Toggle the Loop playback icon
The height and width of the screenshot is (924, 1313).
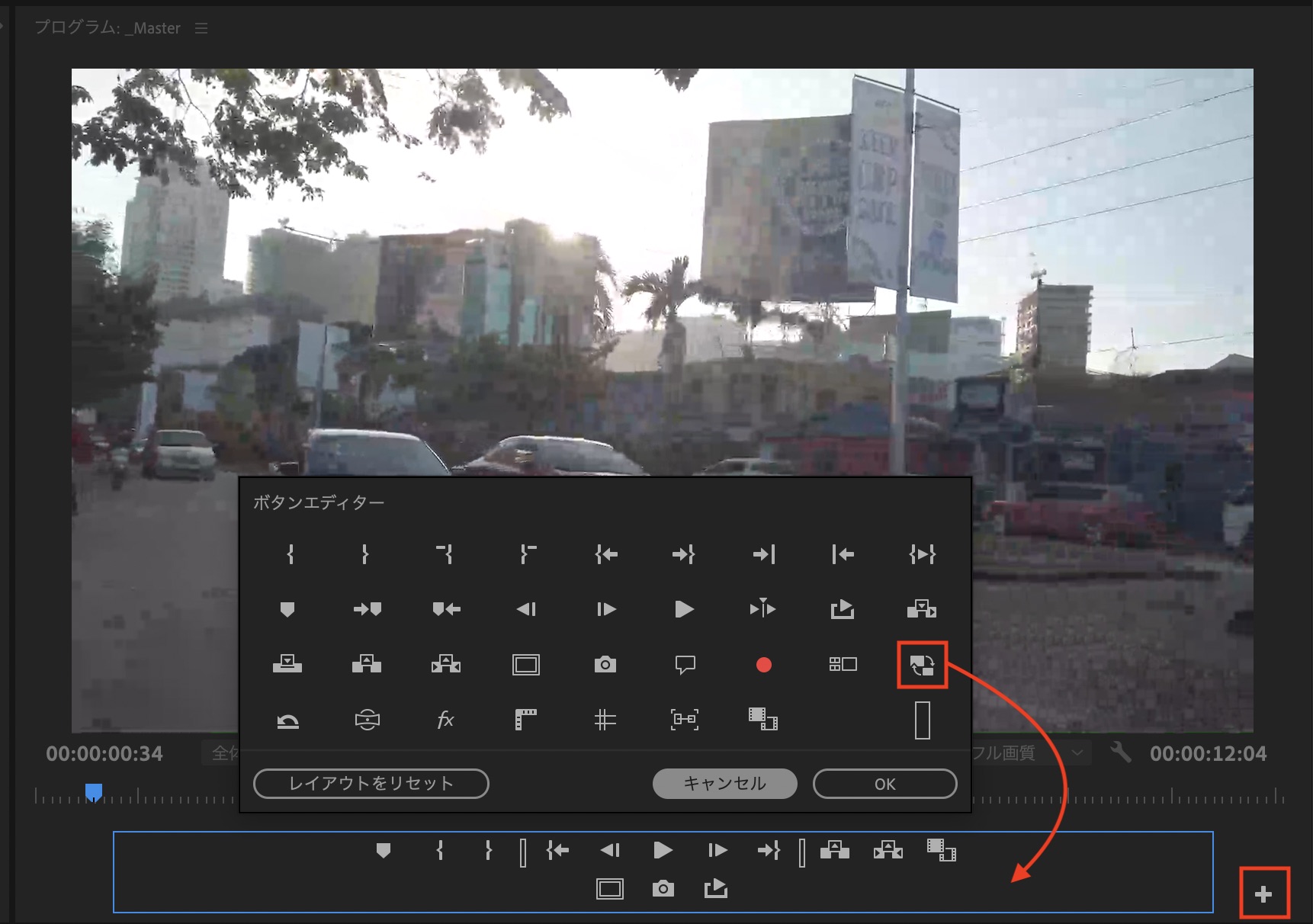point(287,721)
